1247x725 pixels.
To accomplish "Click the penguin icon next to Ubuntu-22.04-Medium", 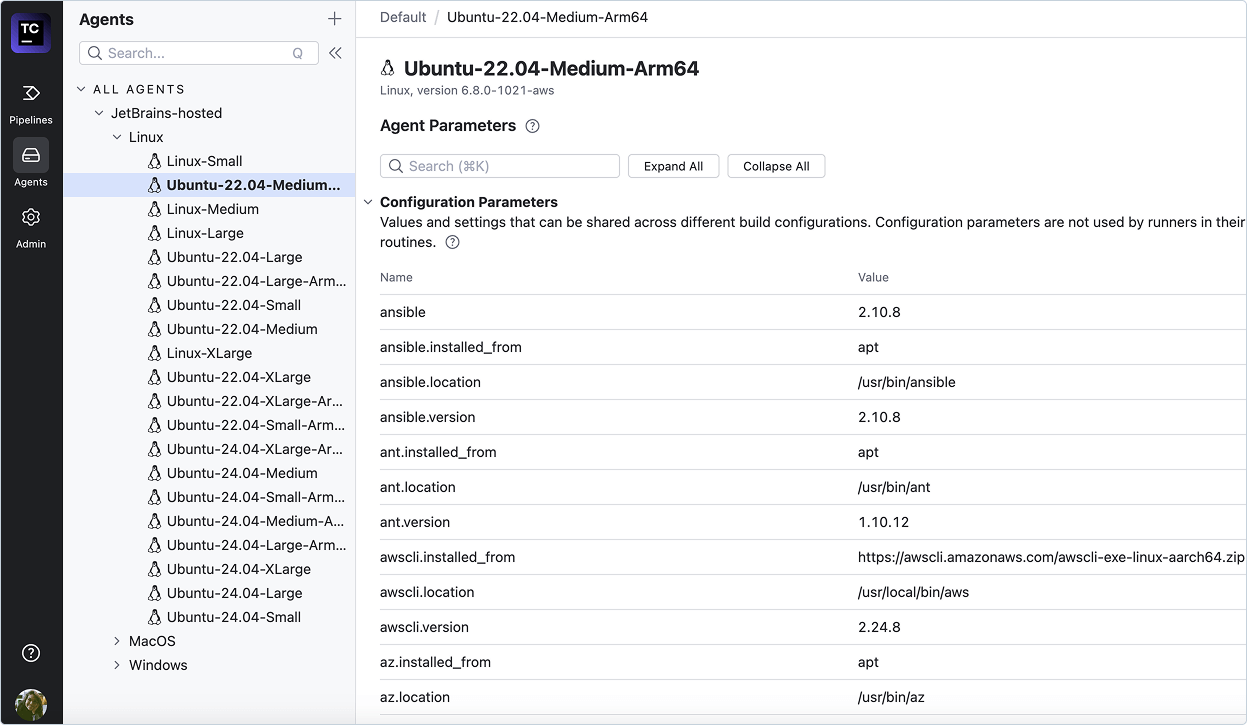I will (x=154, y=329).
